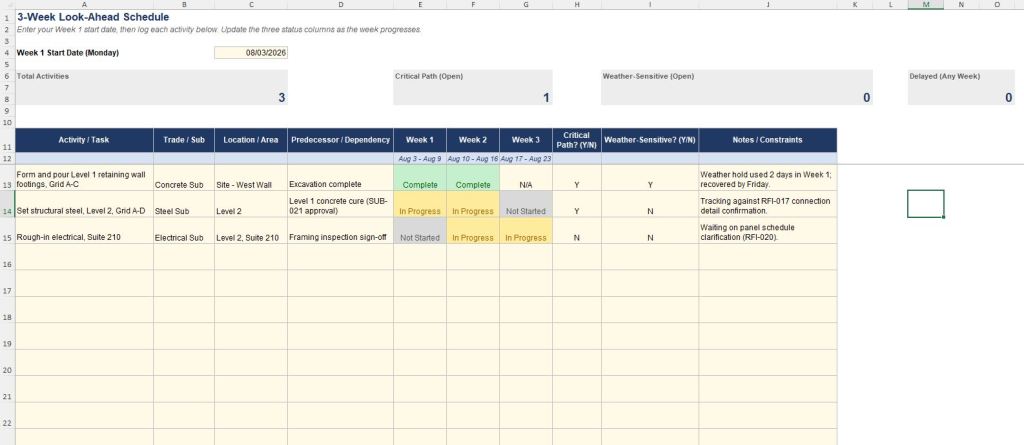
Task: Click the title "3-Week Look-Ahead Schedule"
Action: click(x=93, y=17)
